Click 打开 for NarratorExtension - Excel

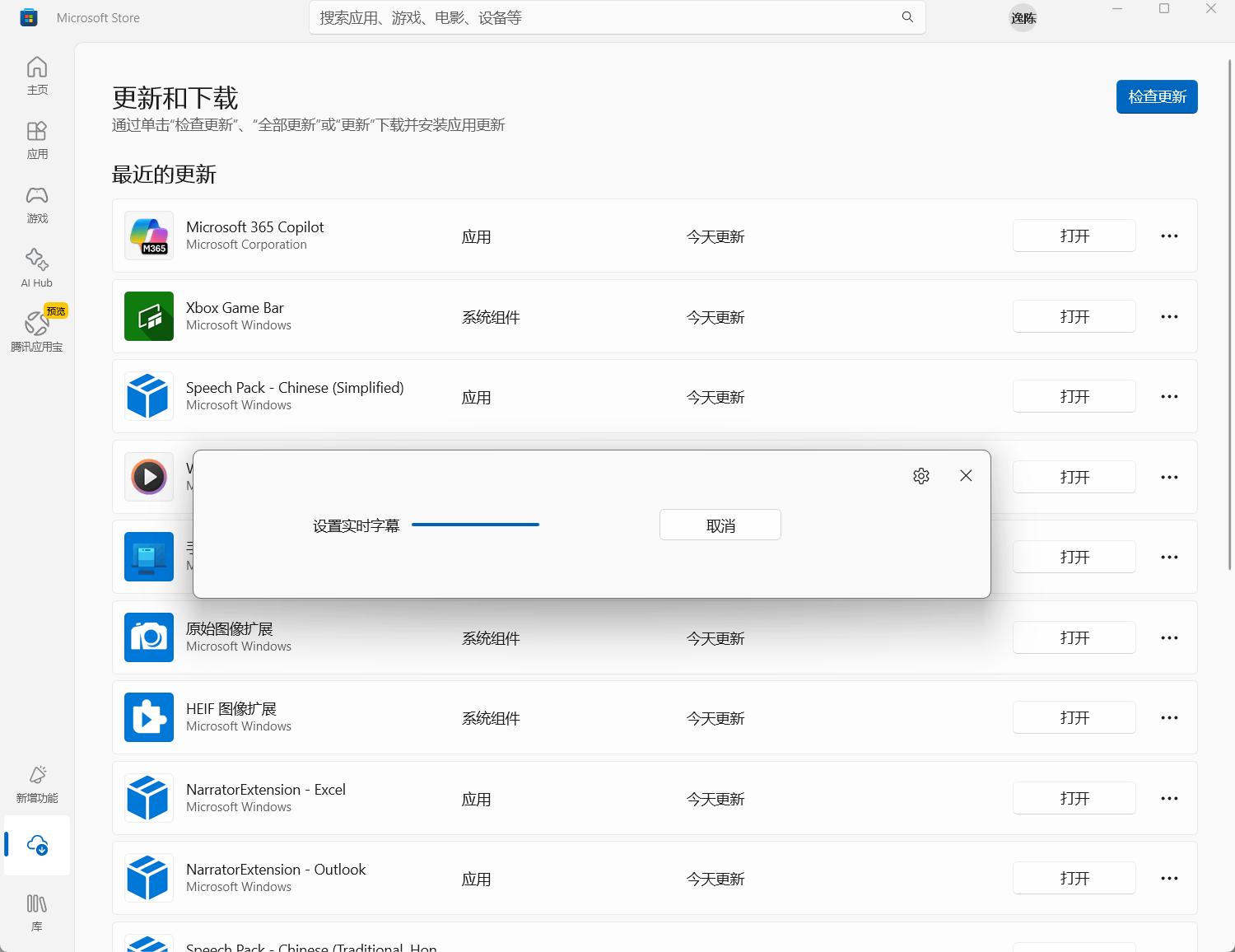coord(1074,798)
